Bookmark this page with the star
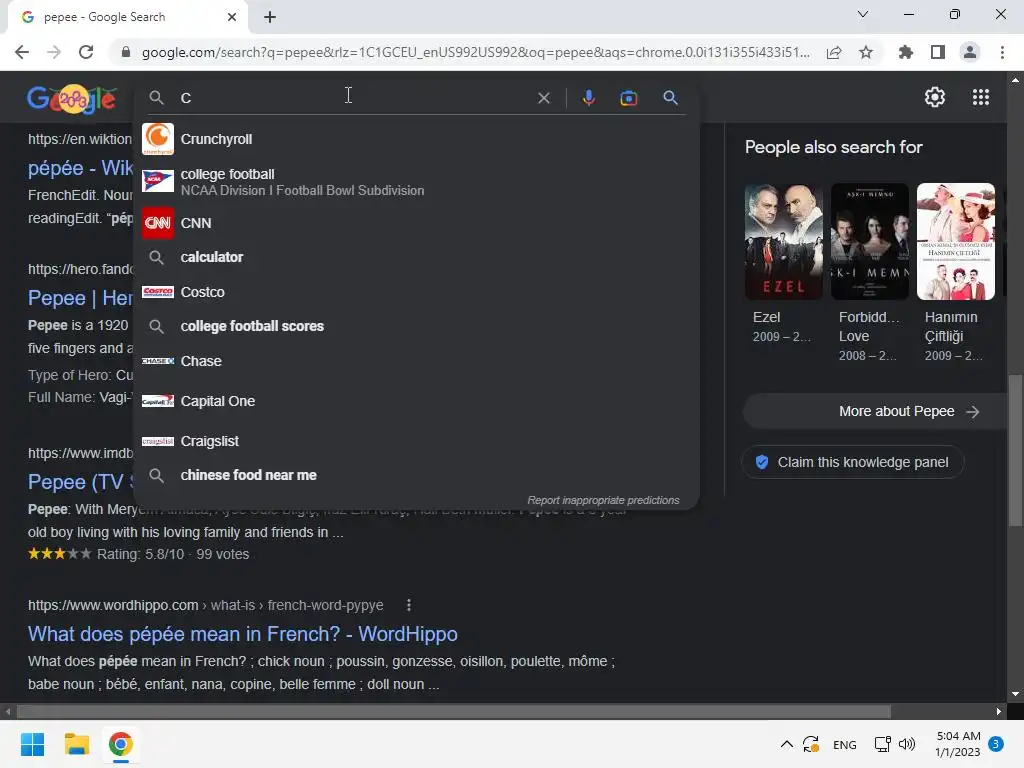 866,52
